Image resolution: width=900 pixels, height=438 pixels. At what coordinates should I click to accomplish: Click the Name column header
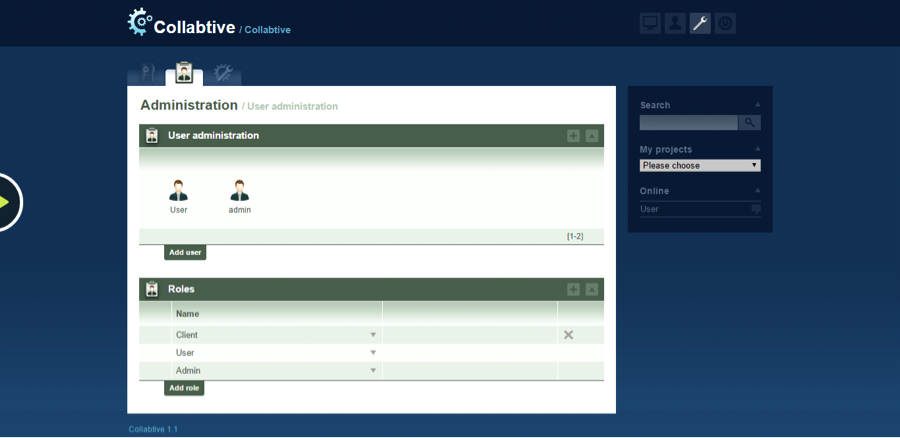(188, 313)
